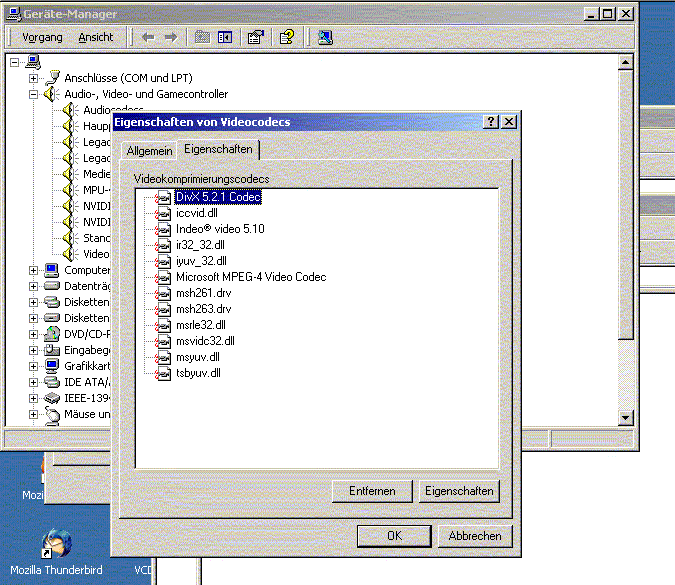Click the folder view toolbar icon

pyautogui.click(x=202, y=37)
